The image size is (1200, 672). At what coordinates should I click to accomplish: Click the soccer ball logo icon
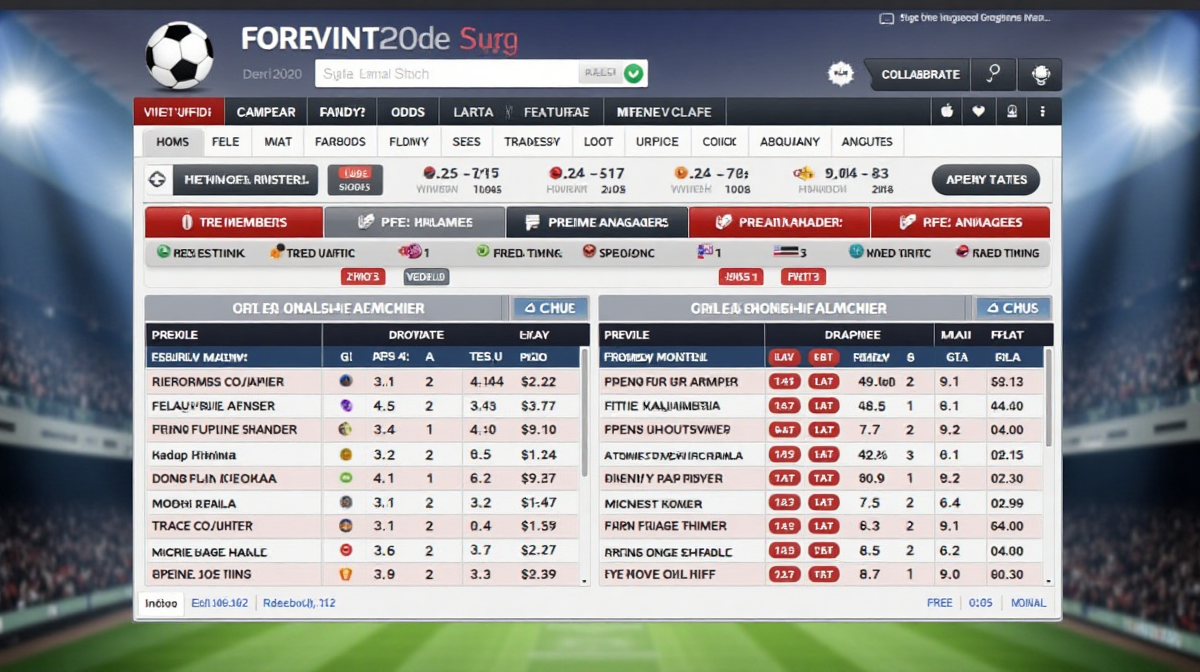tap(180, 56)
